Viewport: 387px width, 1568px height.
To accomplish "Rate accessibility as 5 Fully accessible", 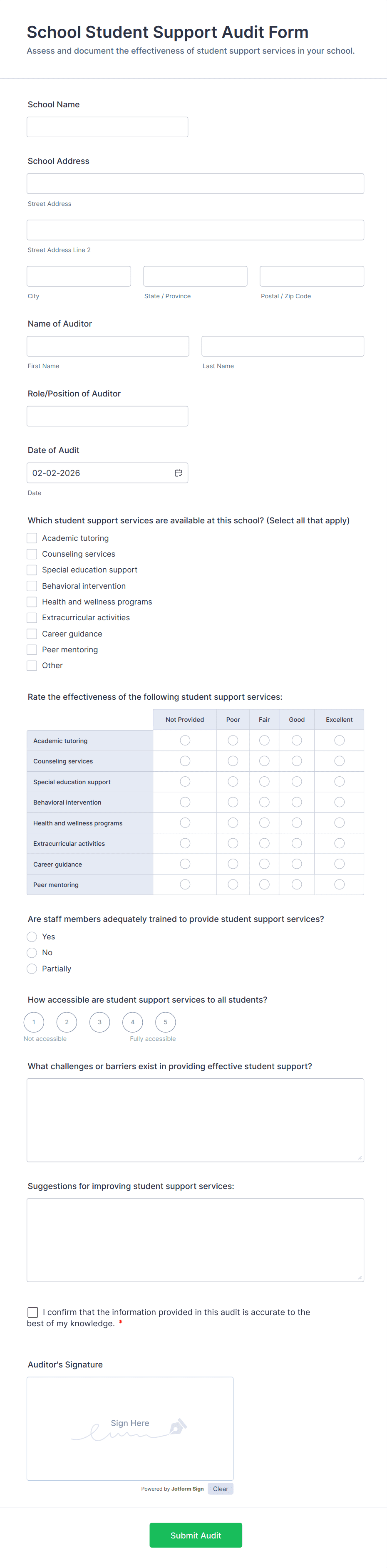I will pos(165,1022).
